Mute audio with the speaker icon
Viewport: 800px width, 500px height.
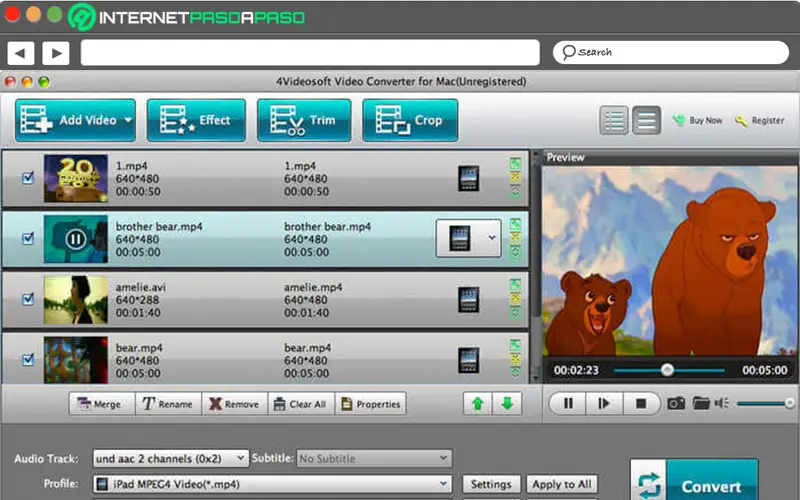pyautogui.click(x=721, y=404)
